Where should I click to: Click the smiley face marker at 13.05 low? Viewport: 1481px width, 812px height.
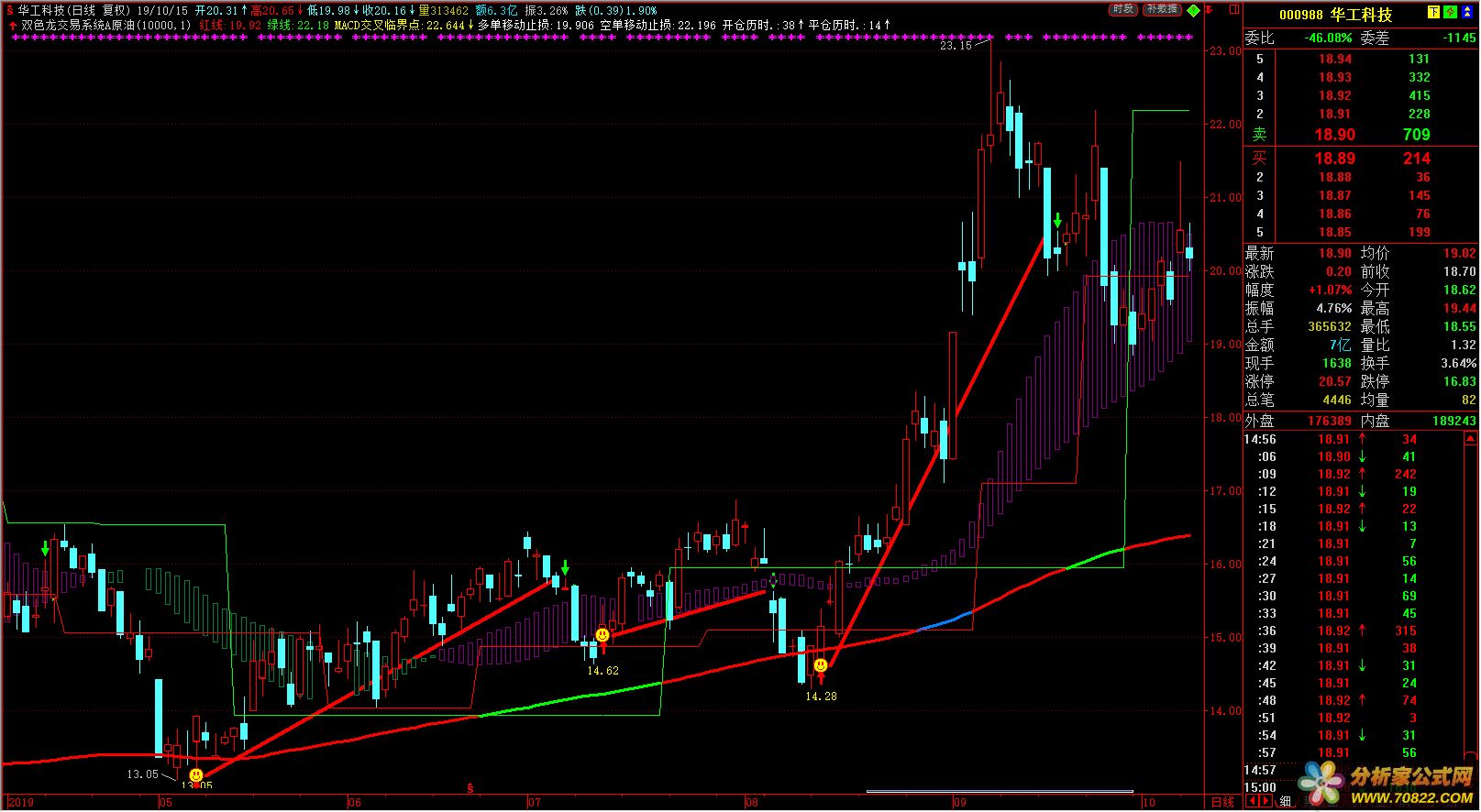[x=195, y=775]
